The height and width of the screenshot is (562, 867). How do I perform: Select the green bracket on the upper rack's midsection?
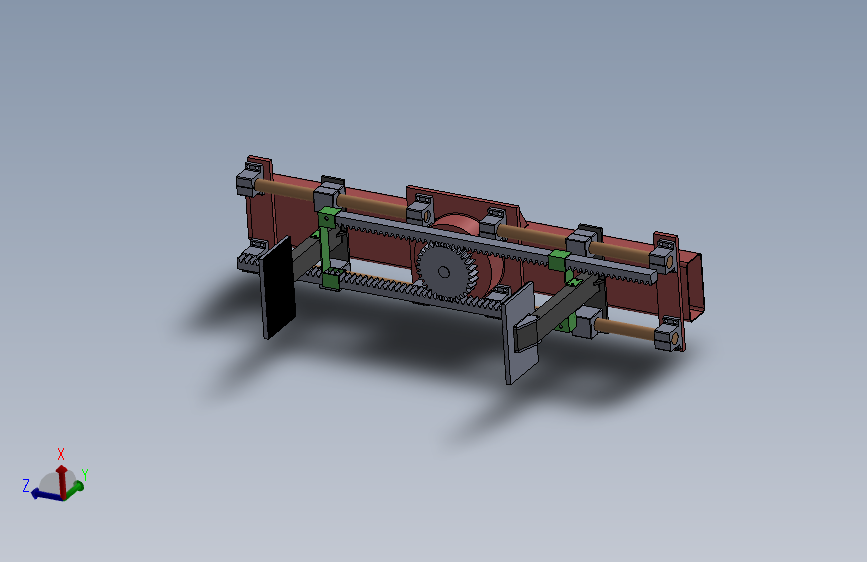560,260
